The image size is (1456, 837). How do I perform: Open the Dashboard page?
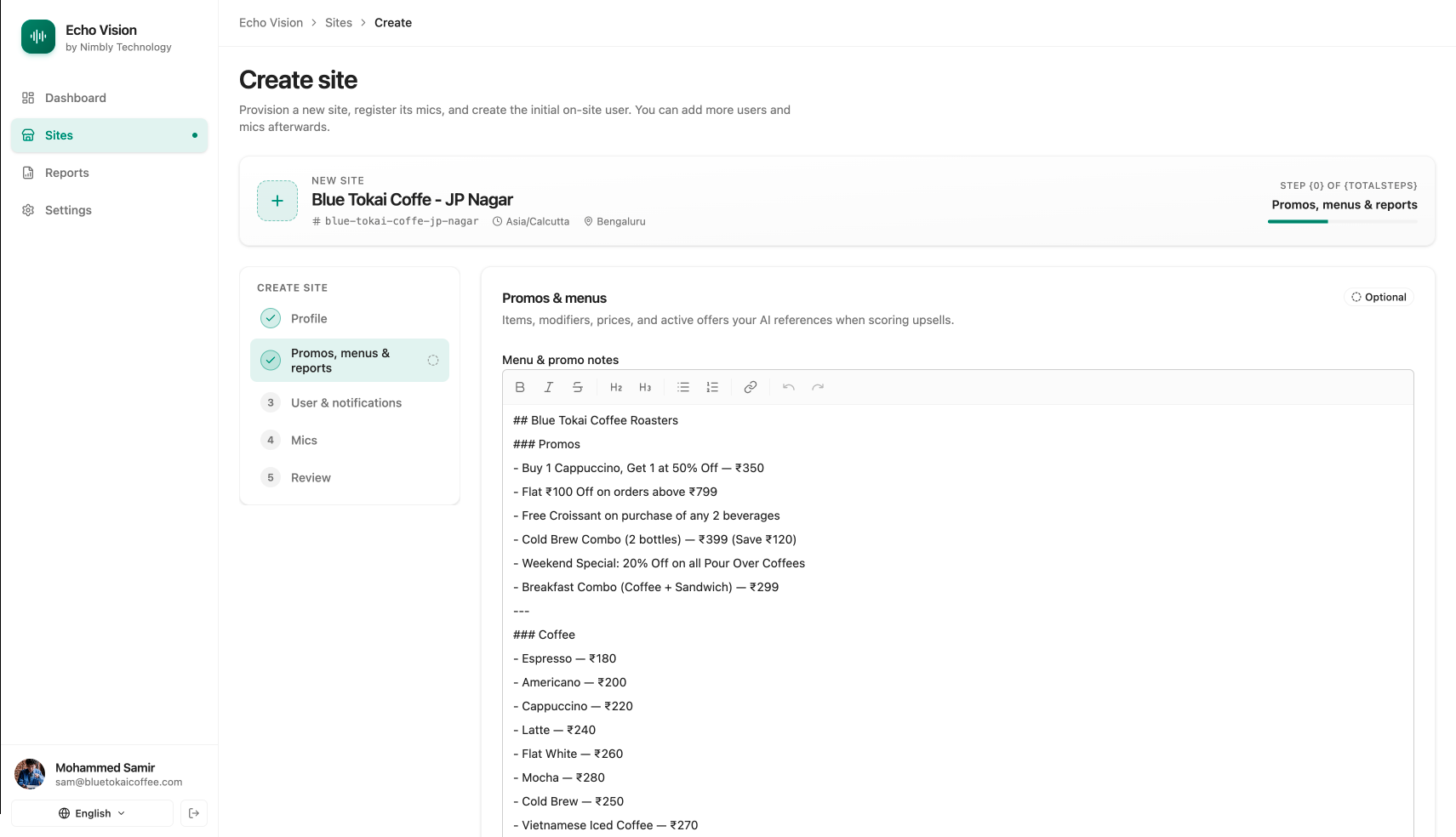[x=109, y=98]
